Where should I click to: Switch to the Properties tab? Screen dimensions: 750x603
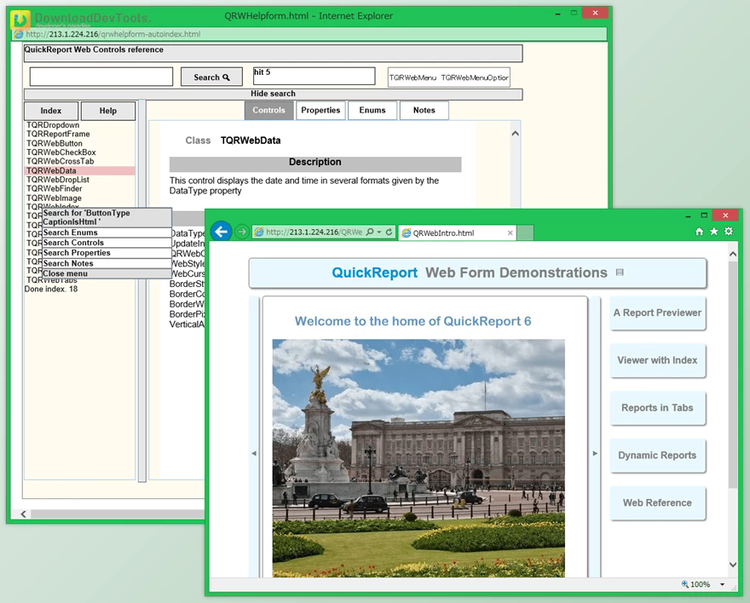click(320, 110)
